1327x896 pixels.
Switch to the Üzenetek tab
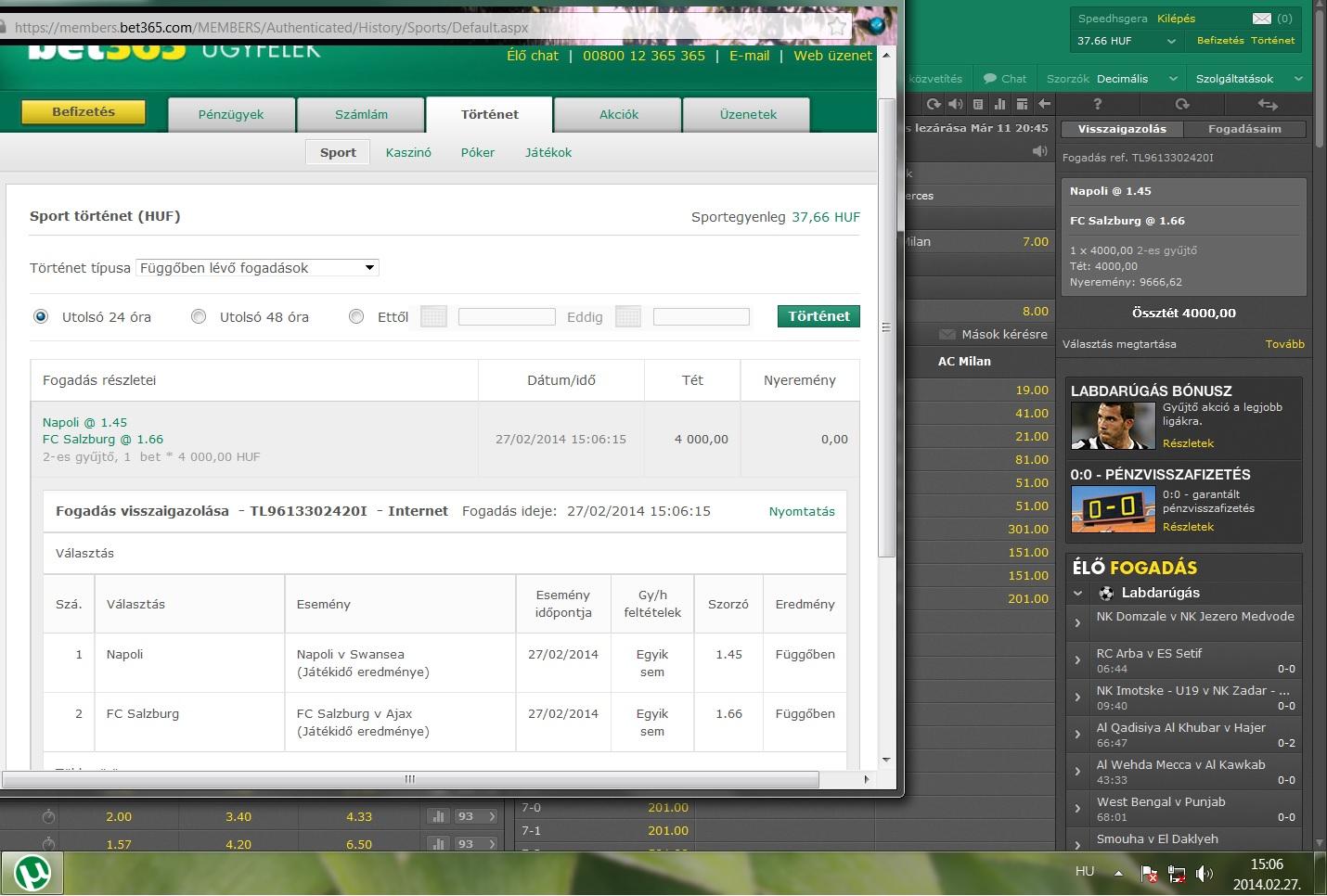click(748, 114)
